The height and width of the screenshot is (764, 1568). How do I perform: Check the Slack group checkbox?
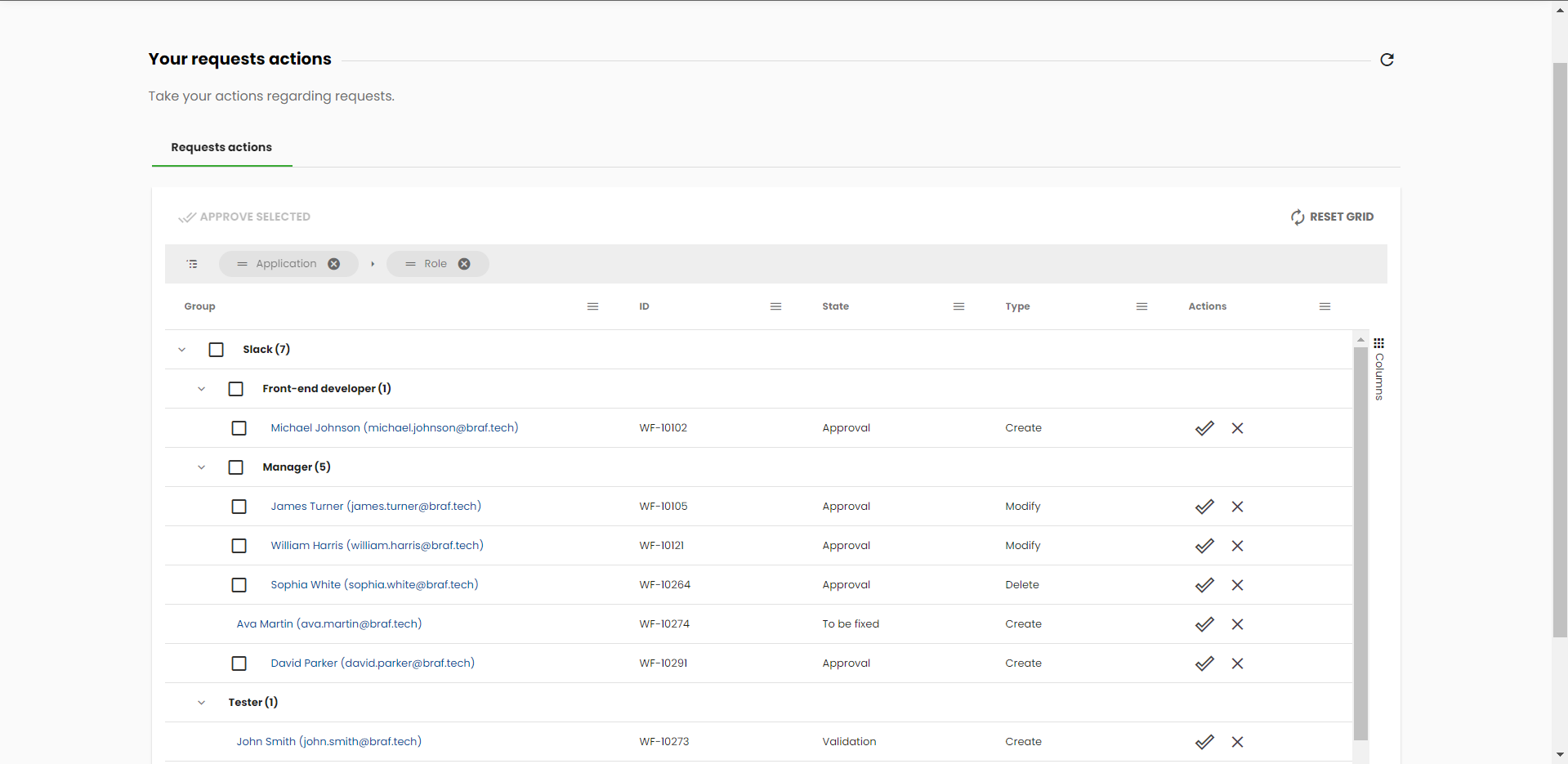click(217, 350)
